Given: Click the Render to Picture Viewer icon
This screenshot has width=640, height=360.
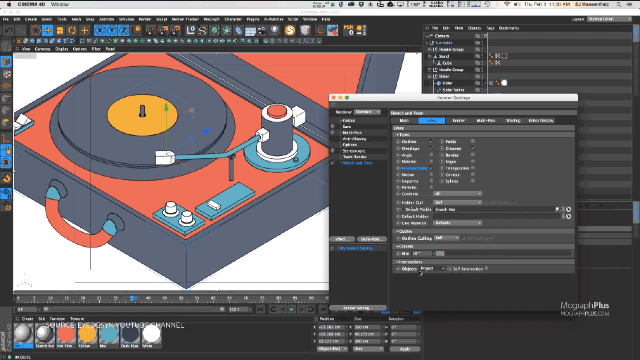Looking at the screenshot, I should pos(163,30).
